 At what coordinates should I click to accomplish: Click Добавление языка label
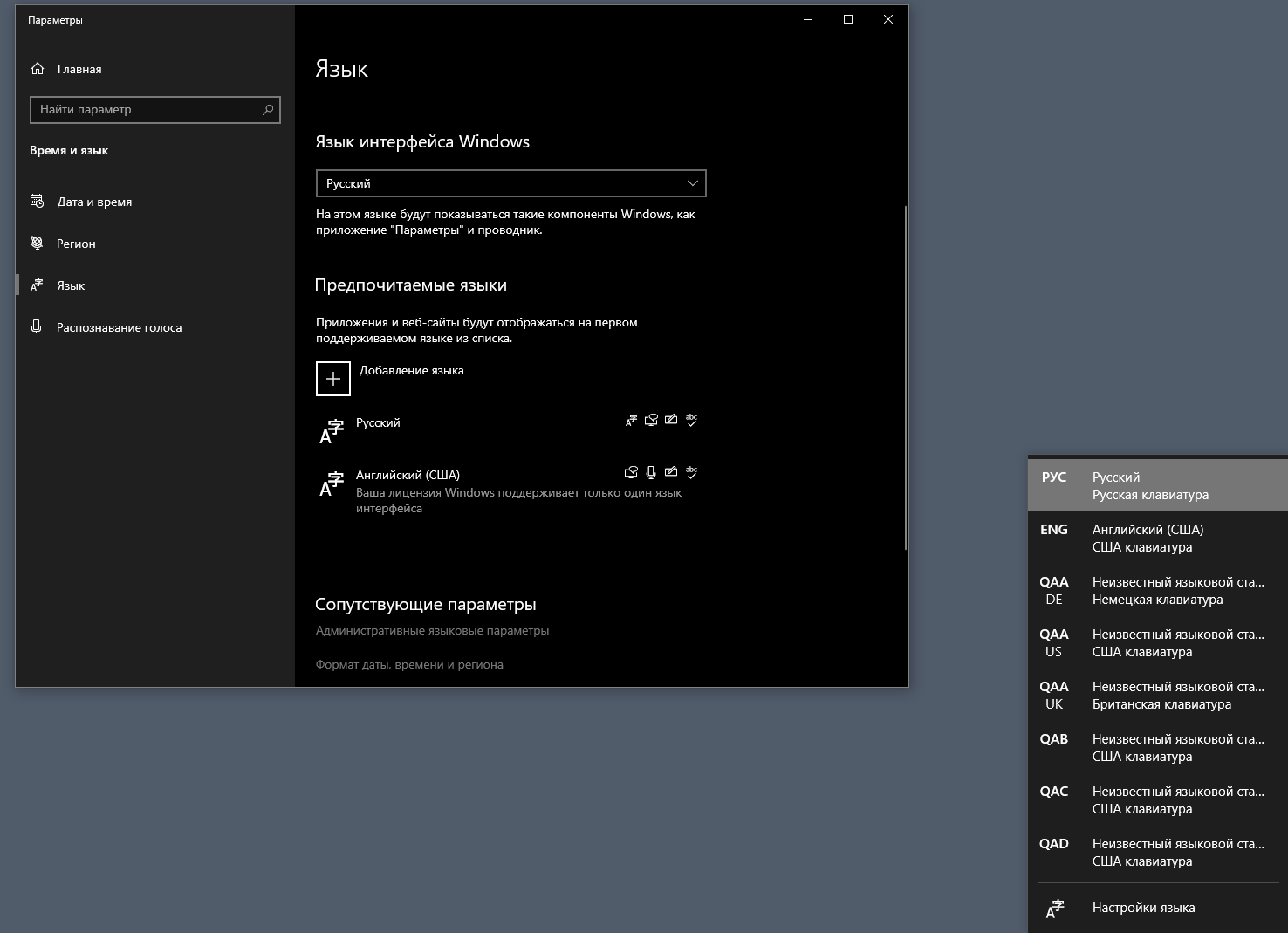pos(411,370)
